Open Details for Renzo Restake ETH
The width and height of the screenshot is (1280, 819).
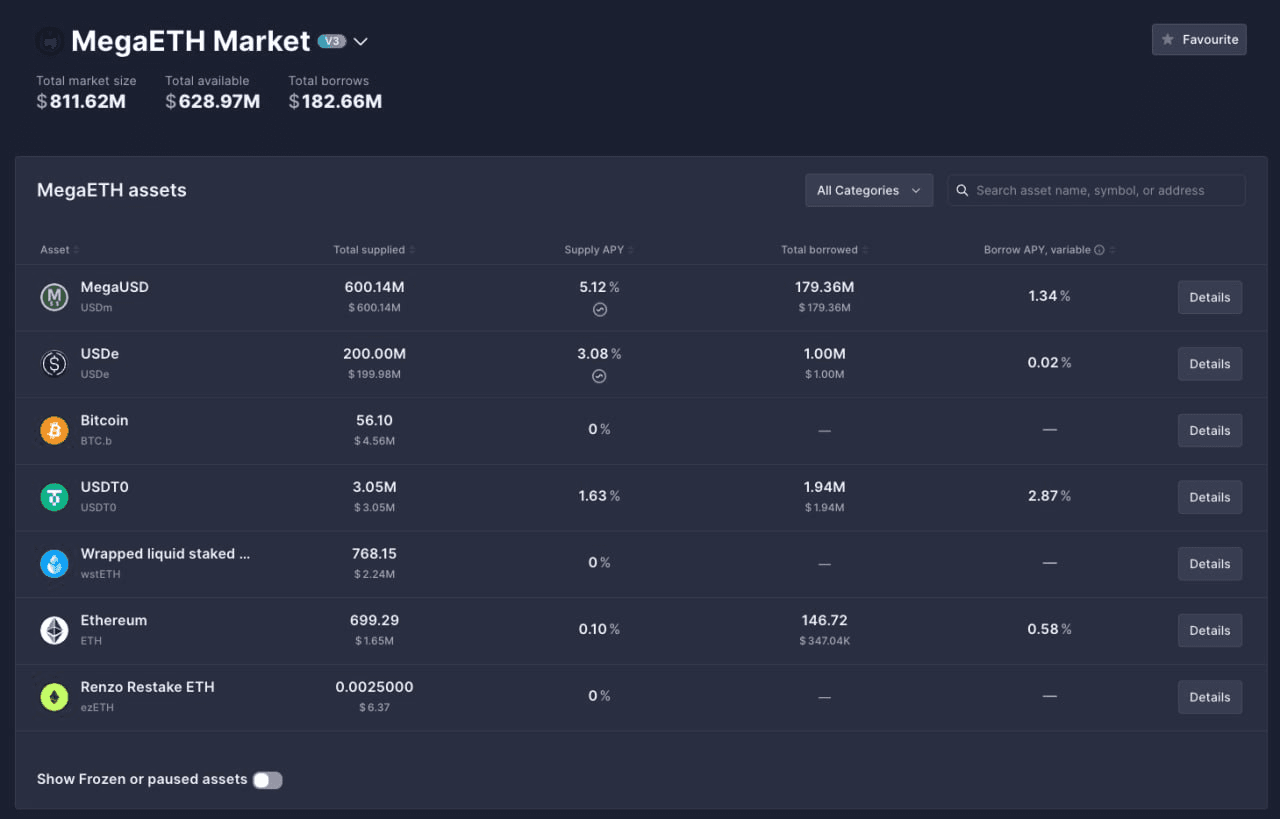coord(1210,697)
